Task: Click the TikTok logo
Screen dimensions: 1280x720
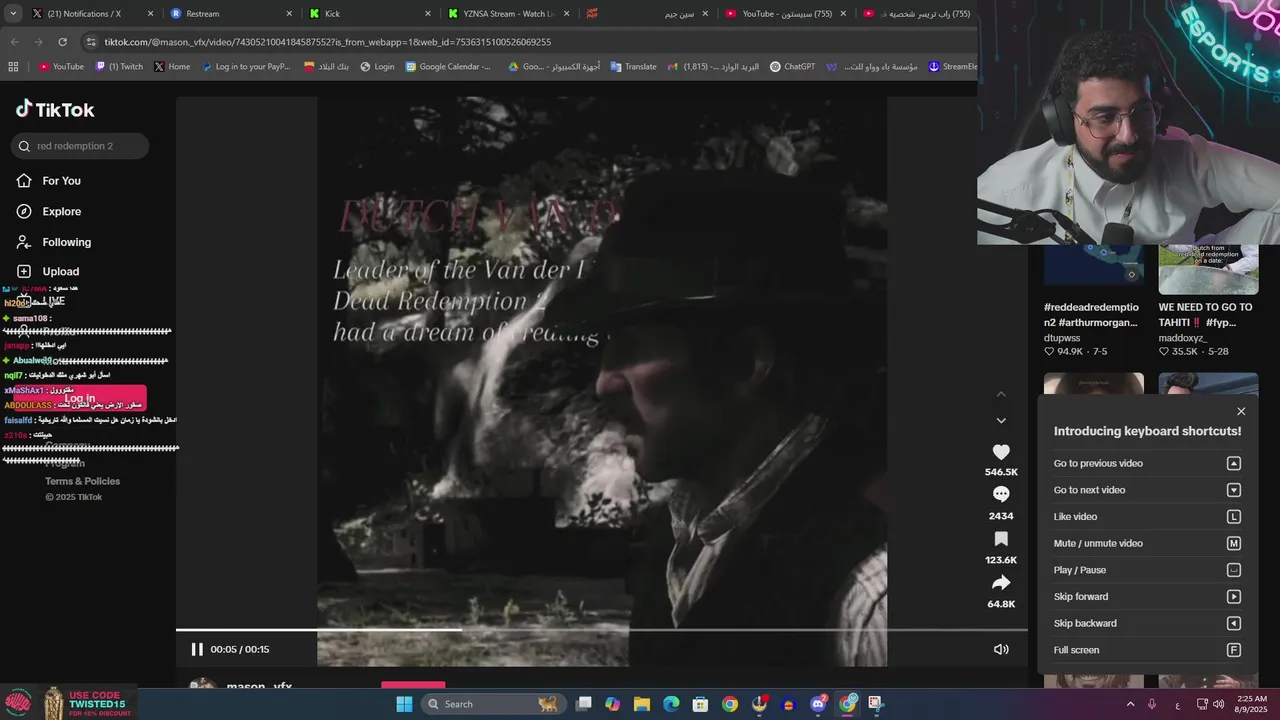Action: (x=55, y=109)
